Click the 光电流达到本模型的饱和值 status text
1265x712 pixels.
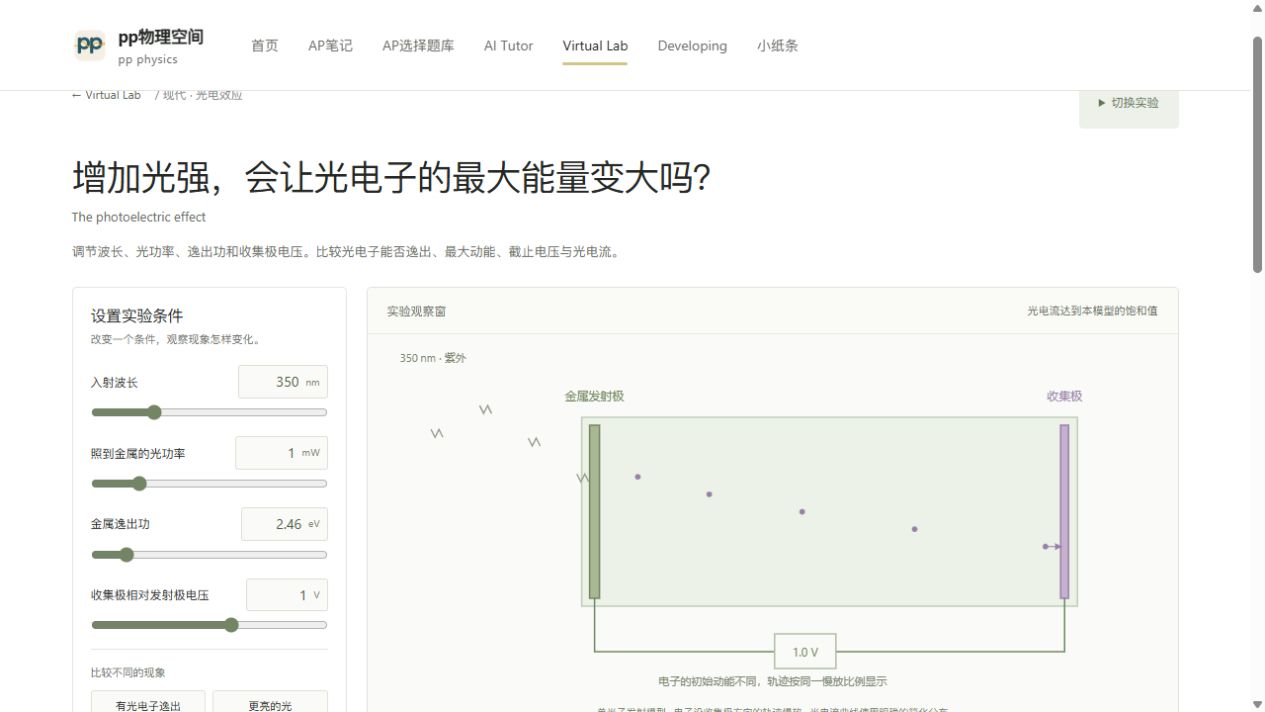(1092, 311)
